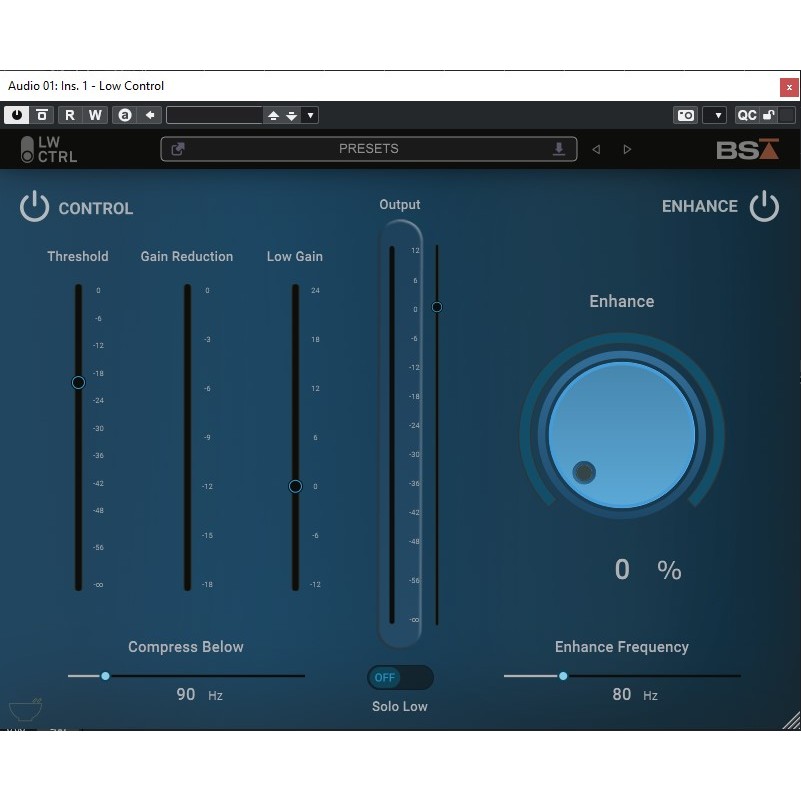Open the PRESETS menu bar
Image resolution: width=801 pixels, height=801 pixels.
368,149
